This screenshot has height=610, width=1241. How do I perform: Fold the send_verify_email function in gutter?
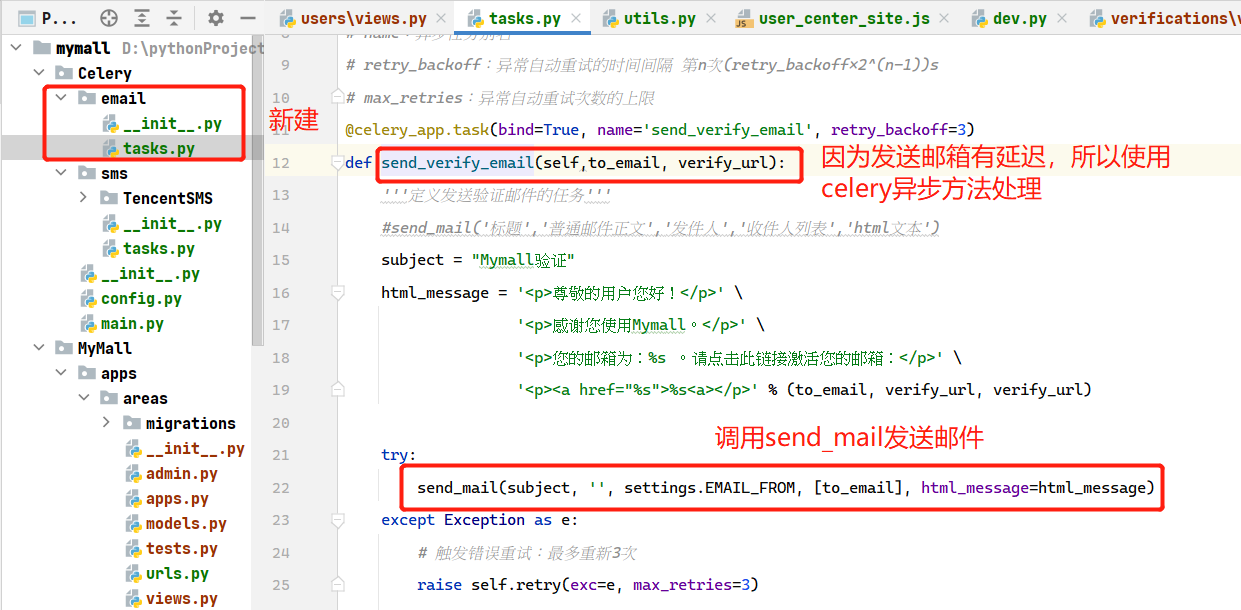coord(337,162)
